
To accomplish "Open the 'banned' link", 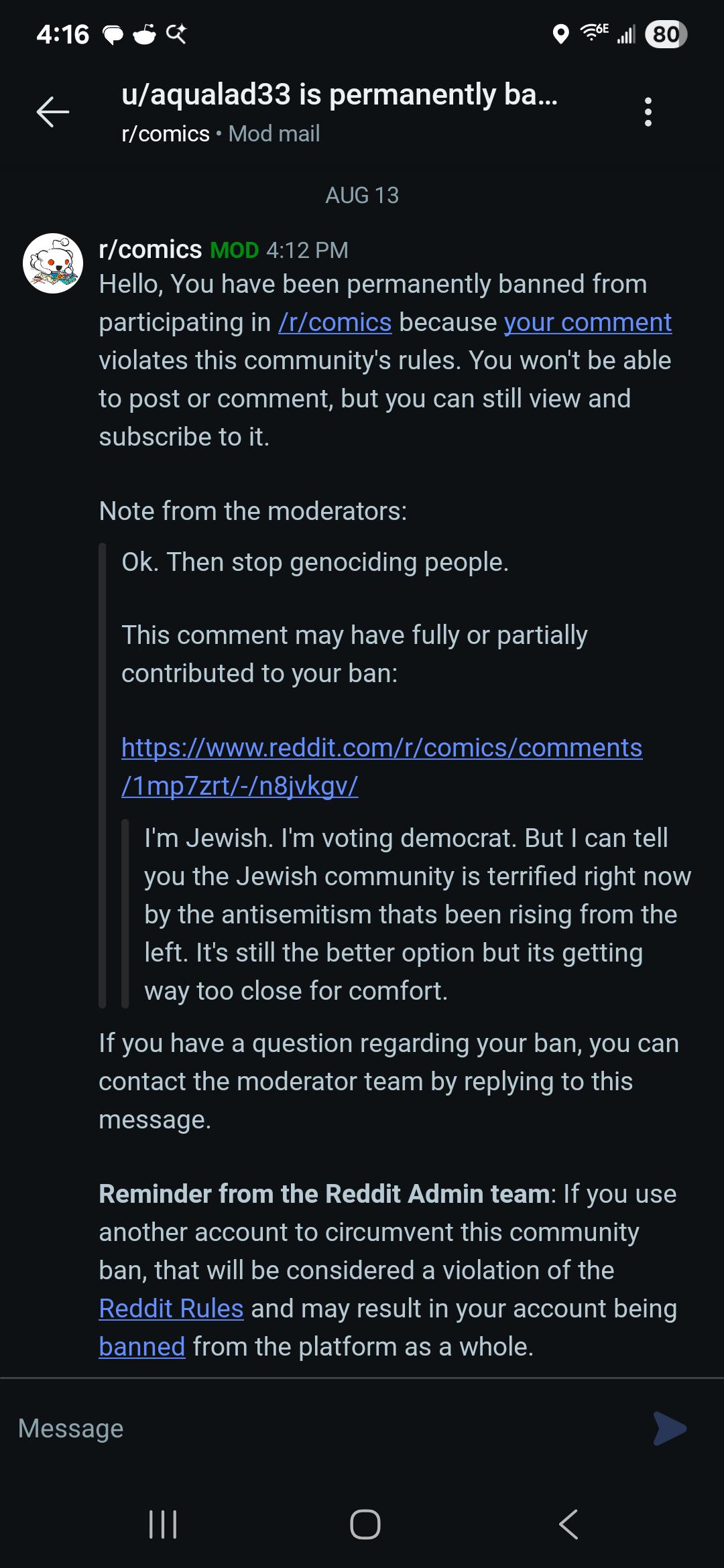I will tap(142, 1346).
